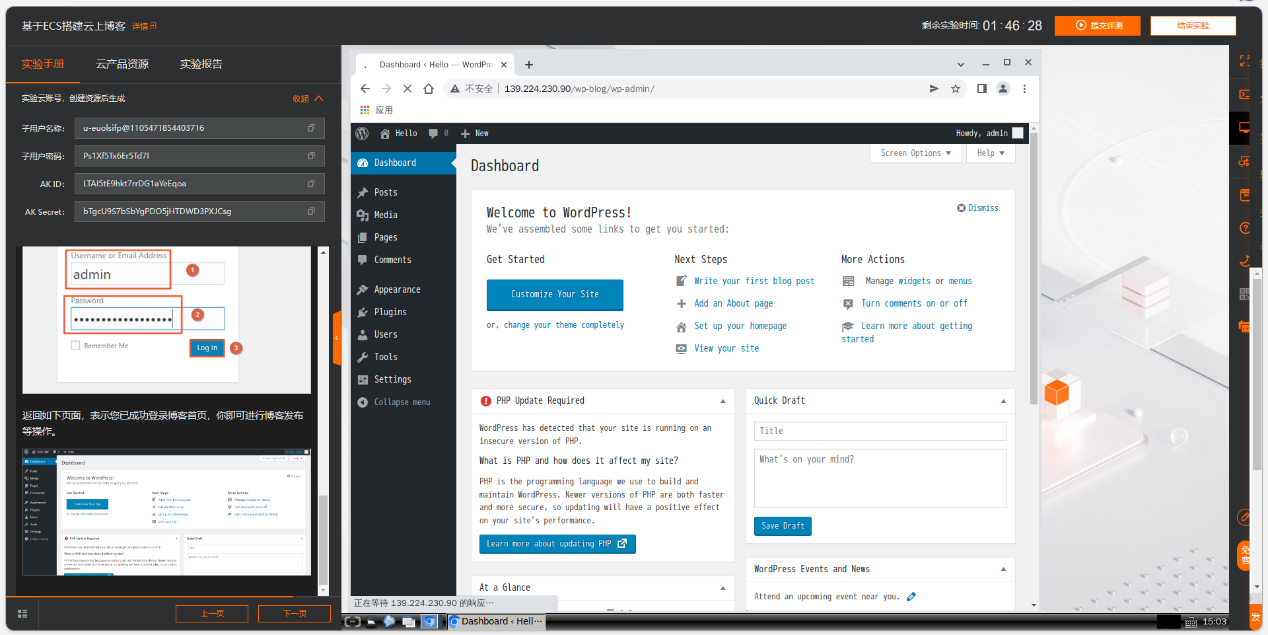Image resolution: width=1268 pixels, height=635 pixels.
Task: Open a new Chrome tab with plus icon
Action: click(x=529, y=64)
